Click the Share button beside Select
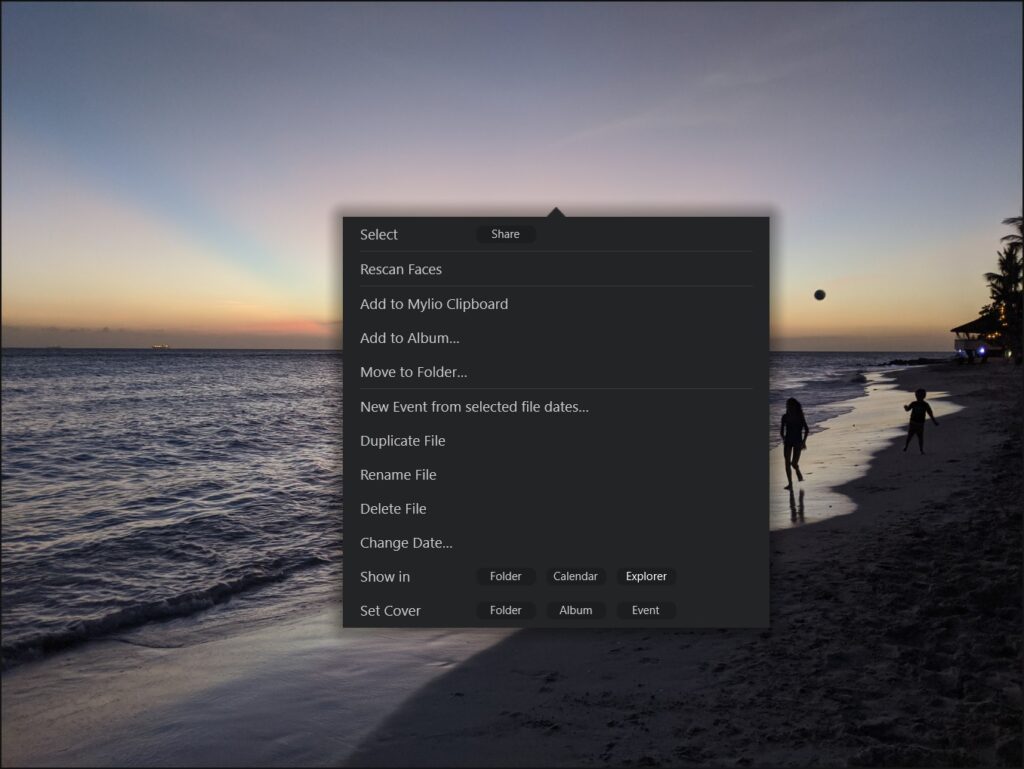 (x=505, y=234)
